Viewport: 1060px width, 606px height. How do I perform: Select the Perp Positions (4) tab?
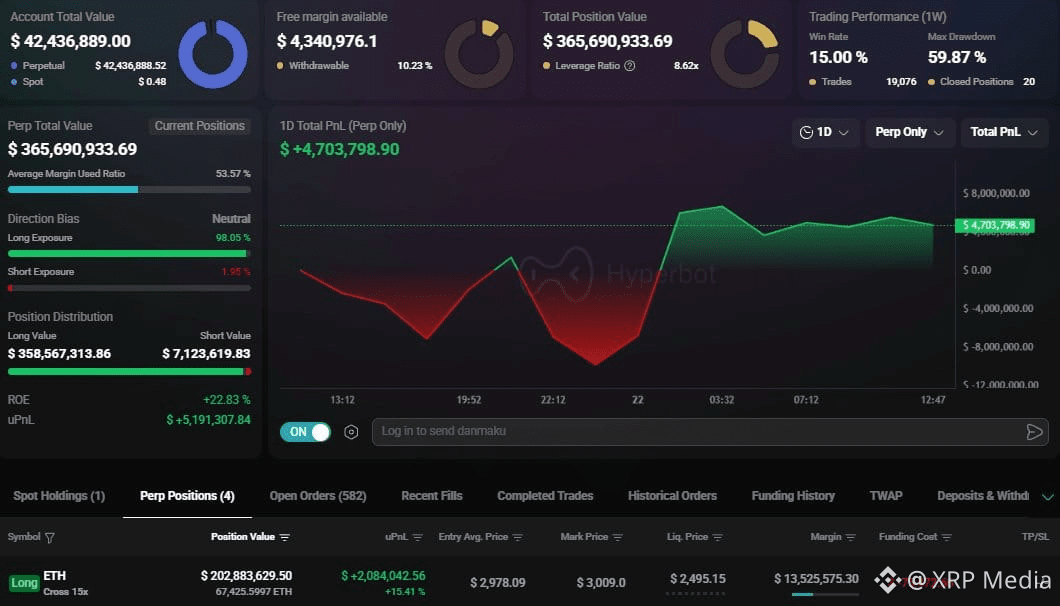click(x=187, y=496)
